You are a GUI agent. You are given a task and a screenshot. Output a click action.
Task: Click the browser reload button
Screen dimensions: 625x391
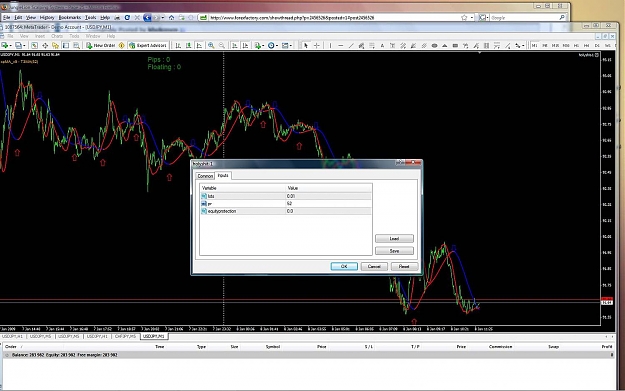point(127,18)
